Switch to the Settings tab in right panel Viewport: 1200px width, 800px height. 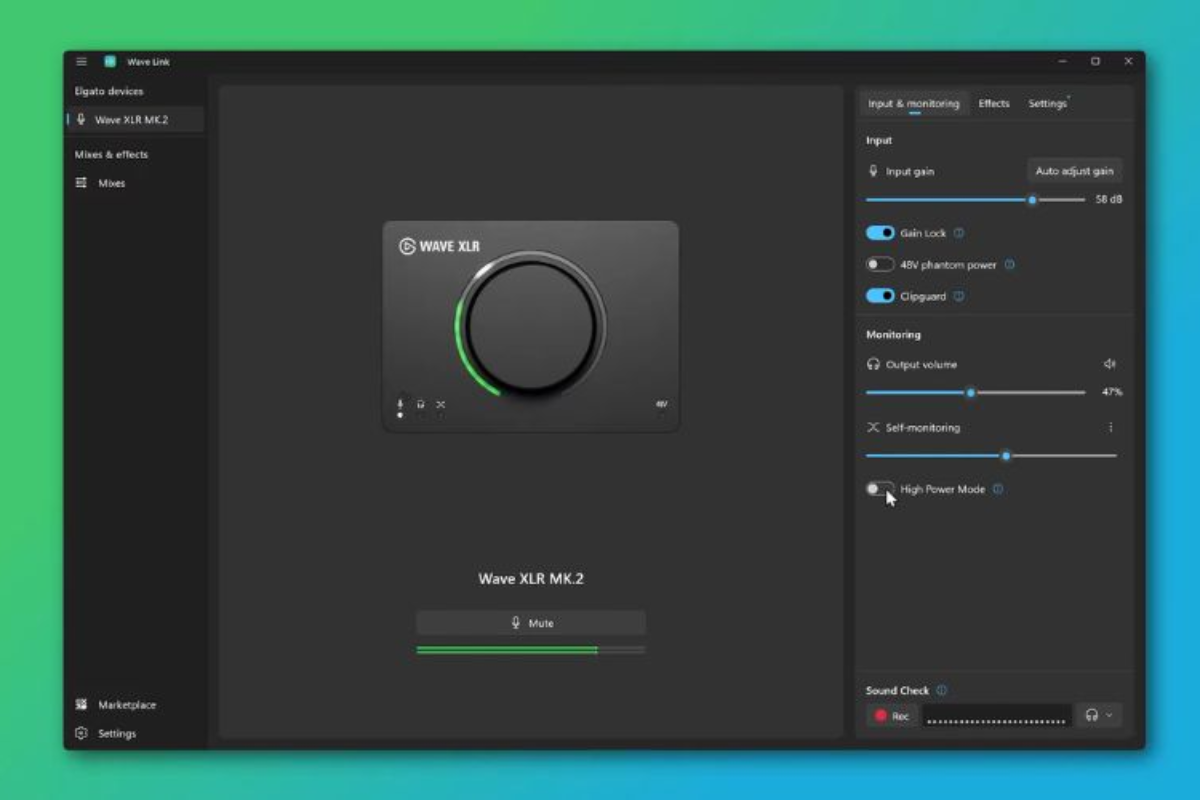[1047, 104]
